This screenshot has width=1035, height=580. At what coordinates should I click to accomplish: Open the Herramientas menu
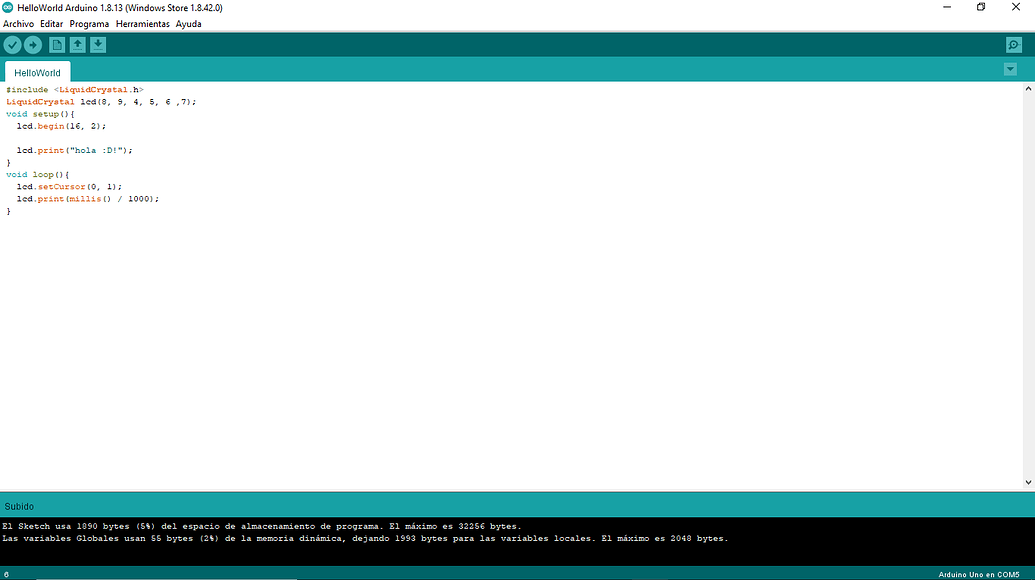[x=142, y=23]
